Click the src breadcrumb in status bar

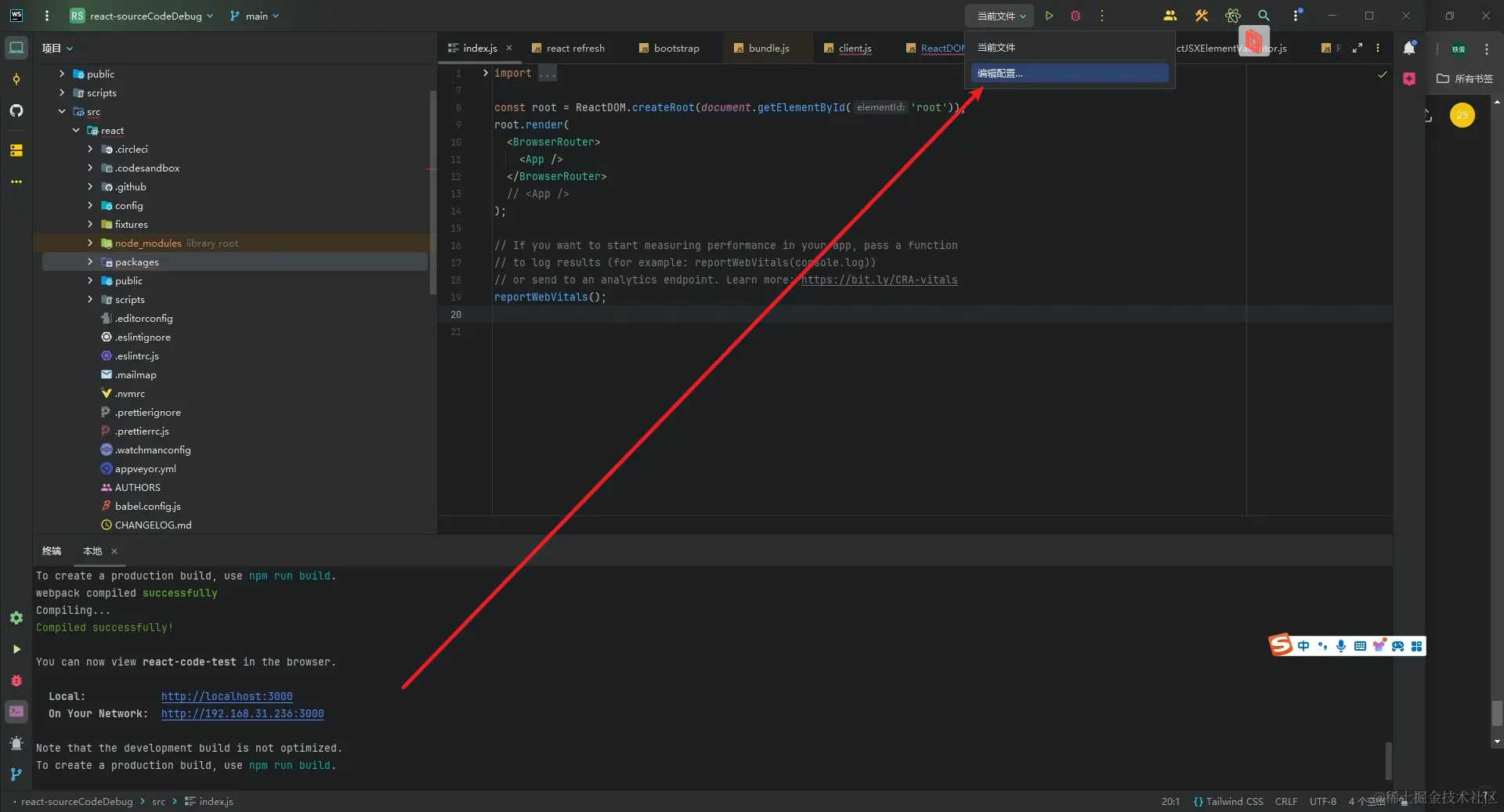coord(158,801)
